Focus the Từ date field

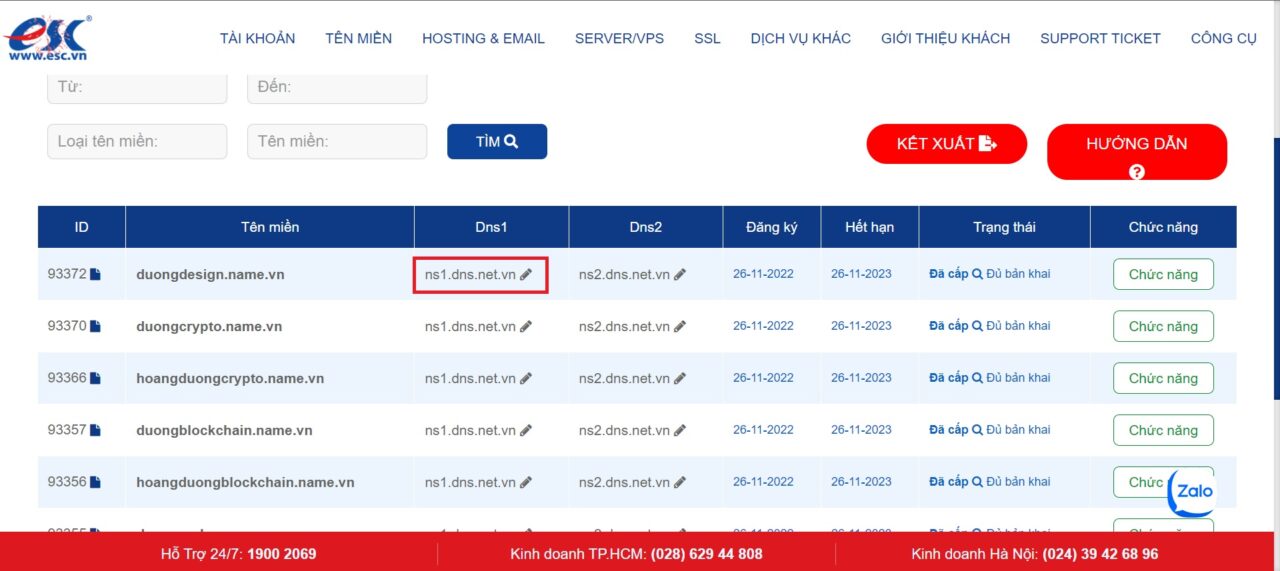point(137,88)
